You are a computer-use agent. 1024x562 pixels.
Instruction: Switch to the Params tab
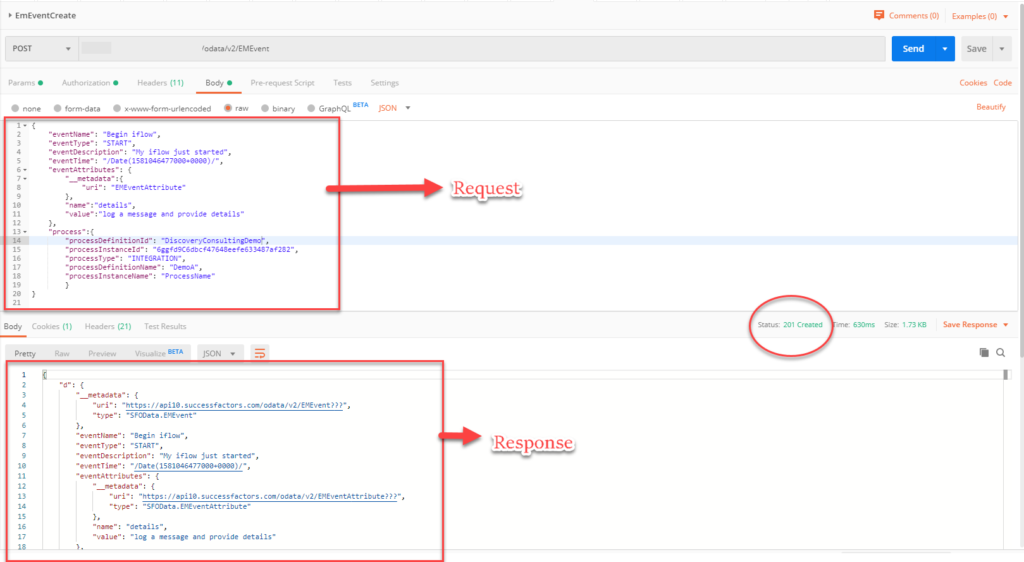[25, 83]
